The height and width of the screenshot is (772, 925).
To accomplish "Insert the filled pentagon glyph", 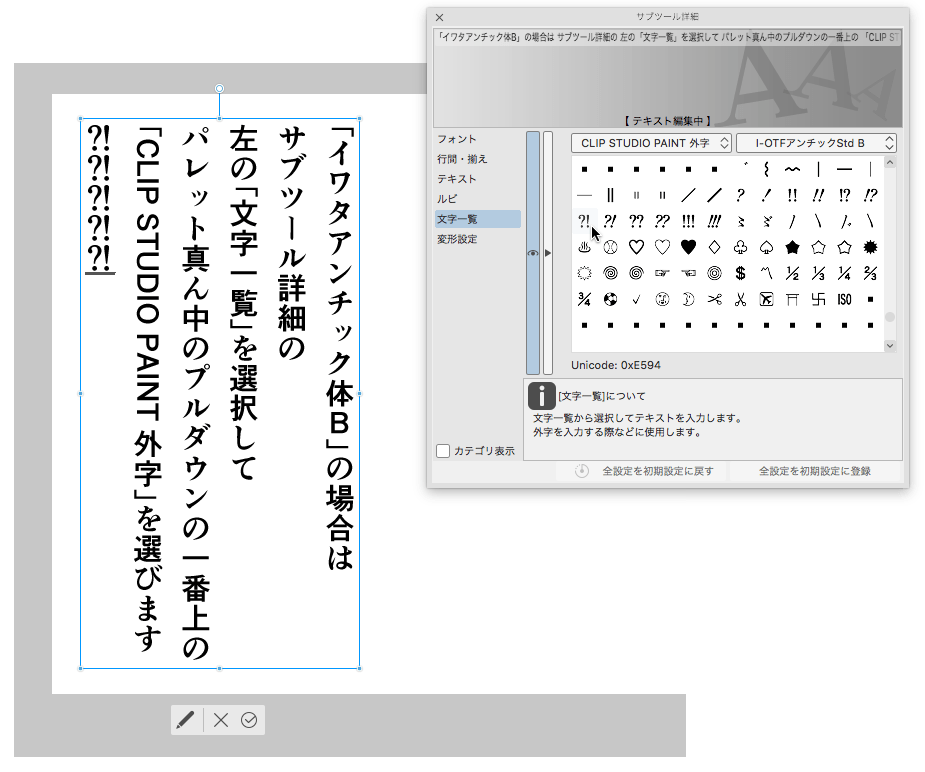I will pyautogui.click(x=792, y=247).
